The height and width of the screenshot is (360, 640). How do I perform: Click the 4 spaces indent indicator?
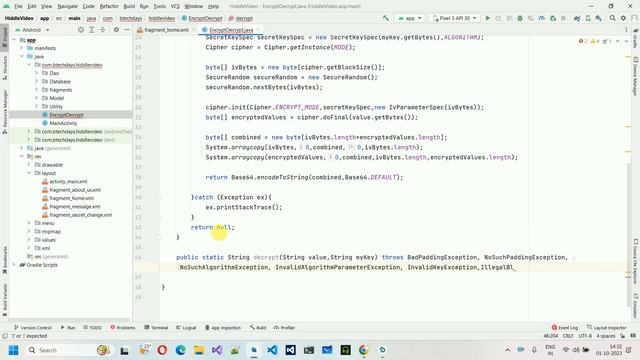606,336
